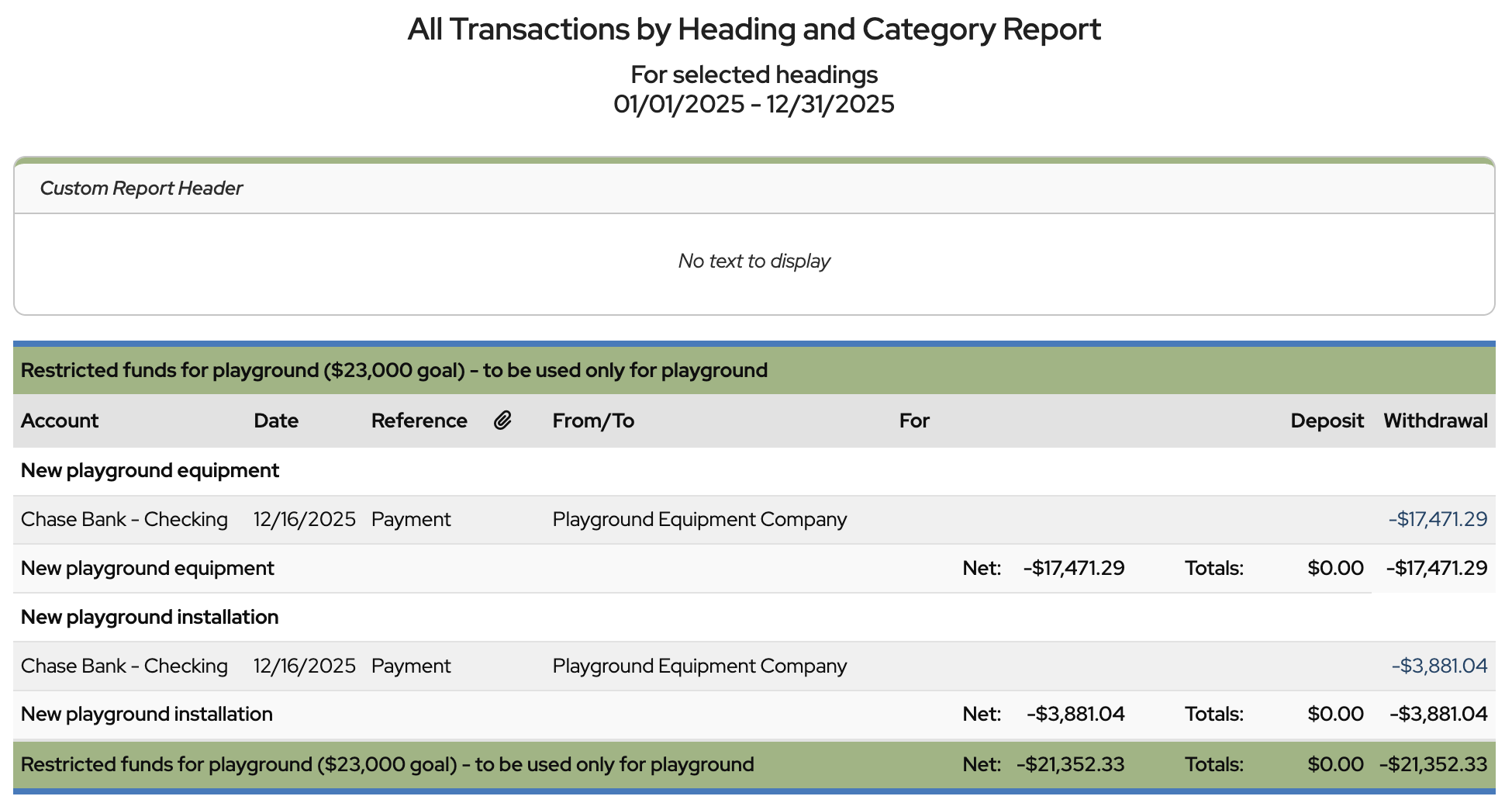Click the Net -$21,352.33 grand total value
The width and height of the screenshot is (1512, 810).
click(1070, 764)
